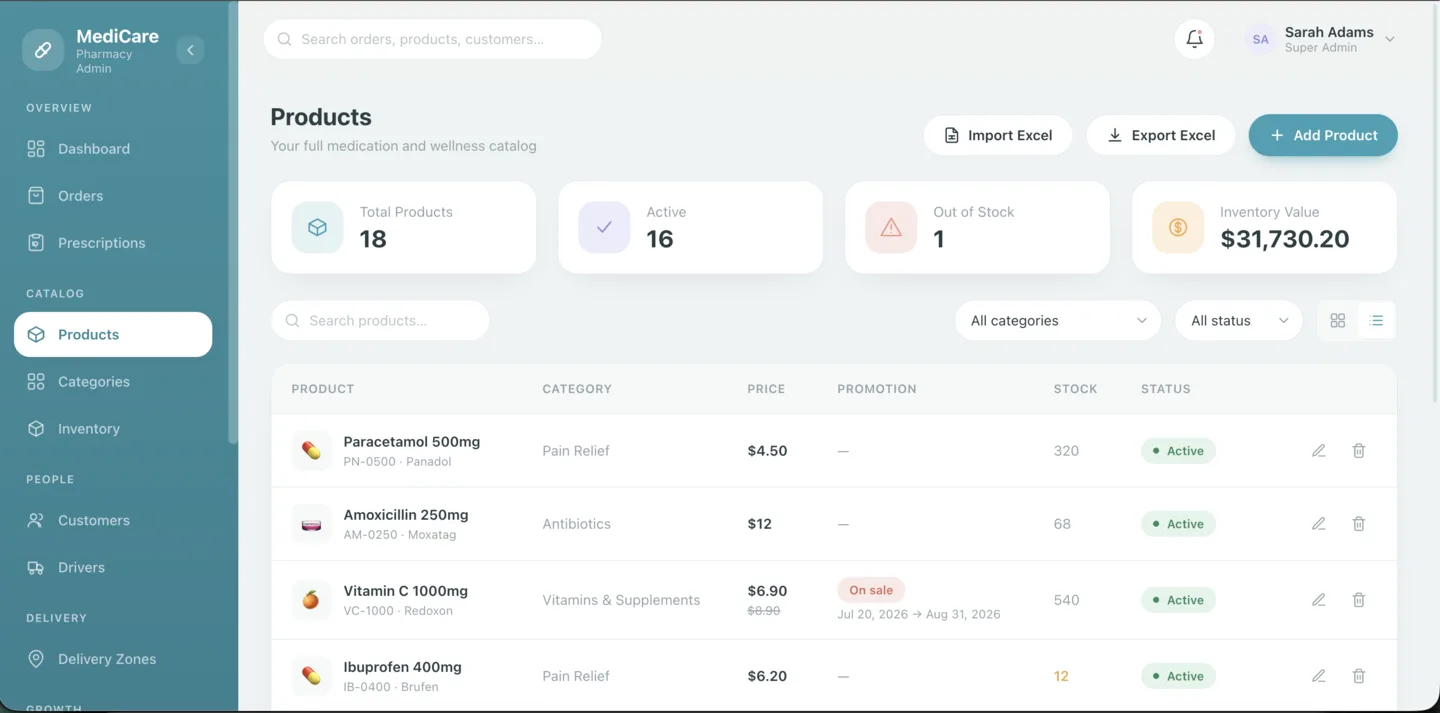This screenshot has width=1440, height=713.
Task: Open the All status filter dropdown
Action: (x=1239, y=321)
